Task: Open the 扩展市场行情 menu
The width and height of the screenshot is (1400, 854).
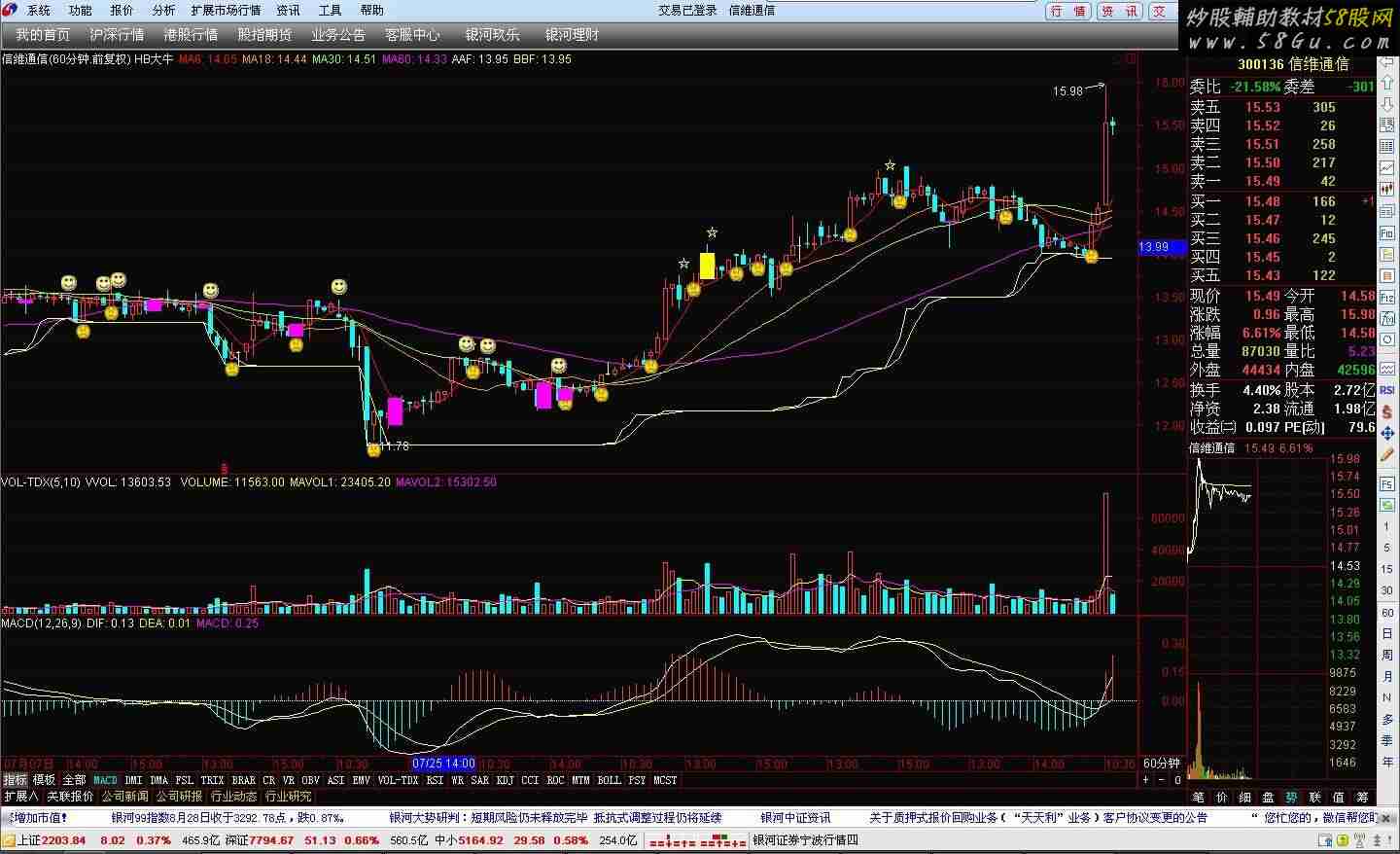Action: click(x=226, y=11)
